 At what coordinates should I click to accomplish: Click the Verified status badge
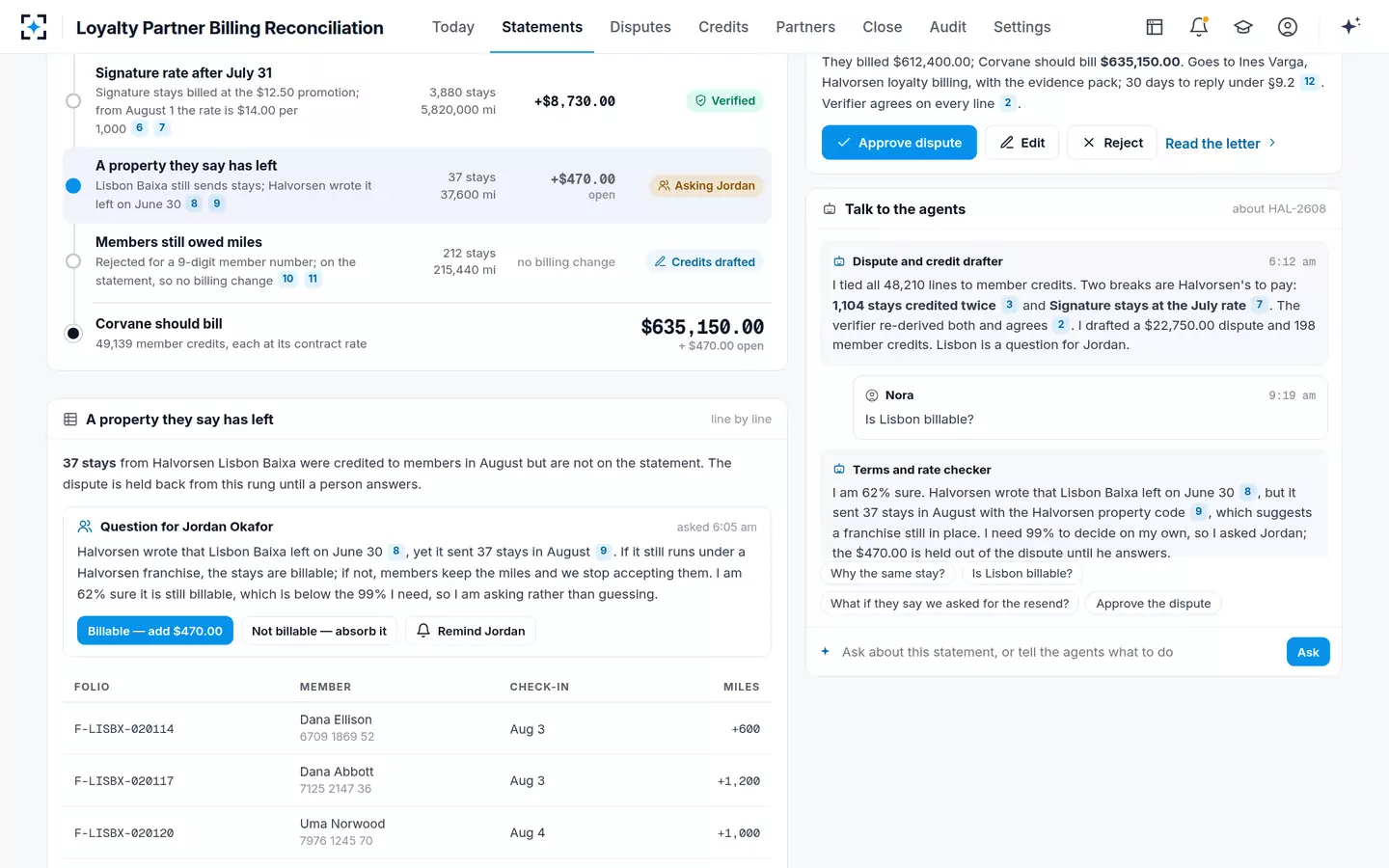725,100
